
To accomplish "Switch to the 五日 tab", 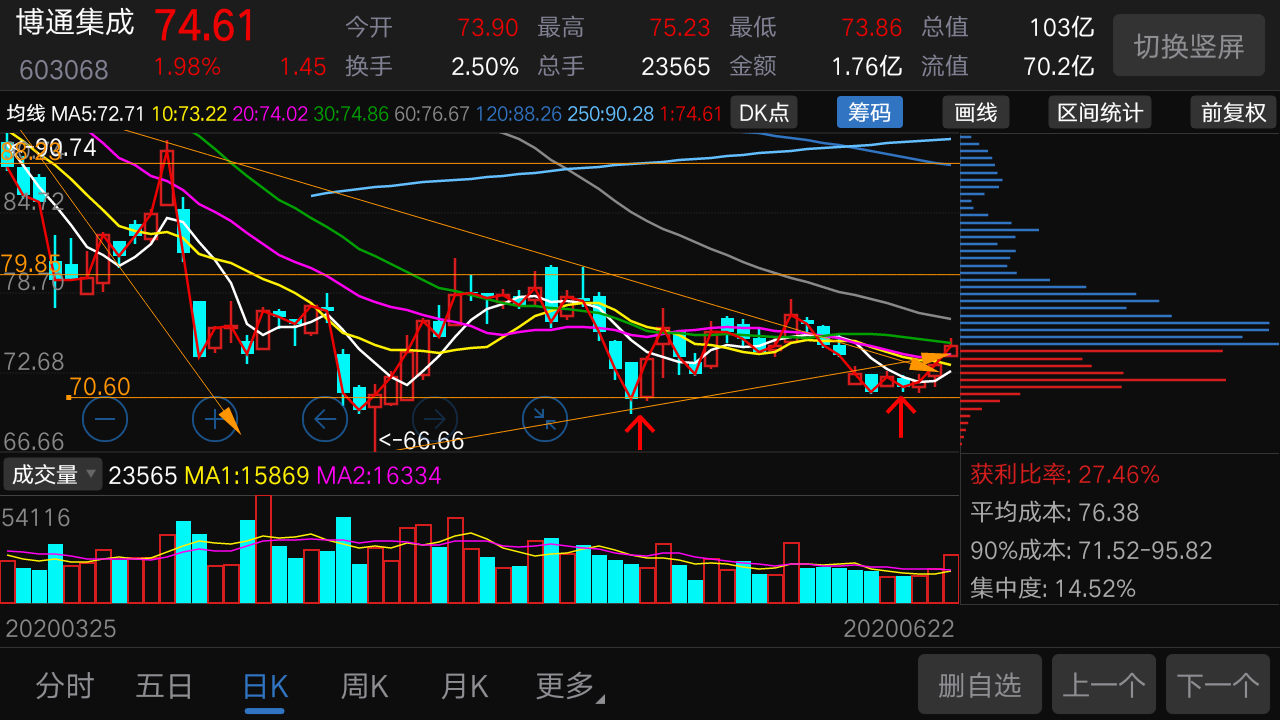I will 165,686.
